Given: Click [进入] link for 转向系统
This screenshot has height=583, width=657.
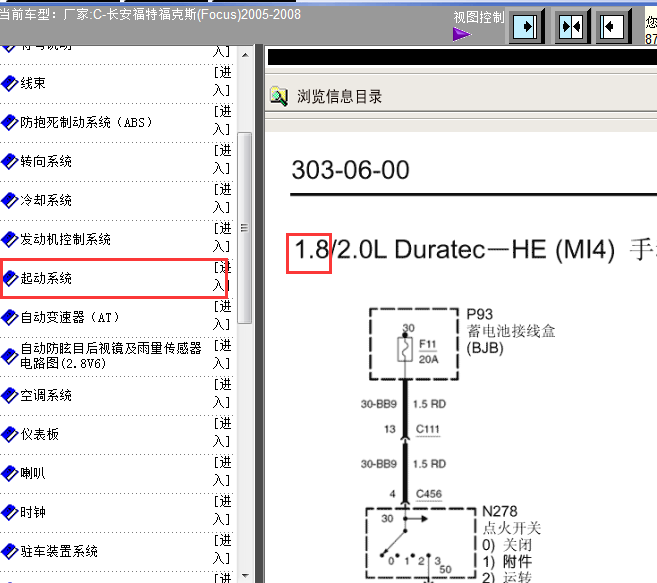Looking at the screenshot, I should pos(222,159).
